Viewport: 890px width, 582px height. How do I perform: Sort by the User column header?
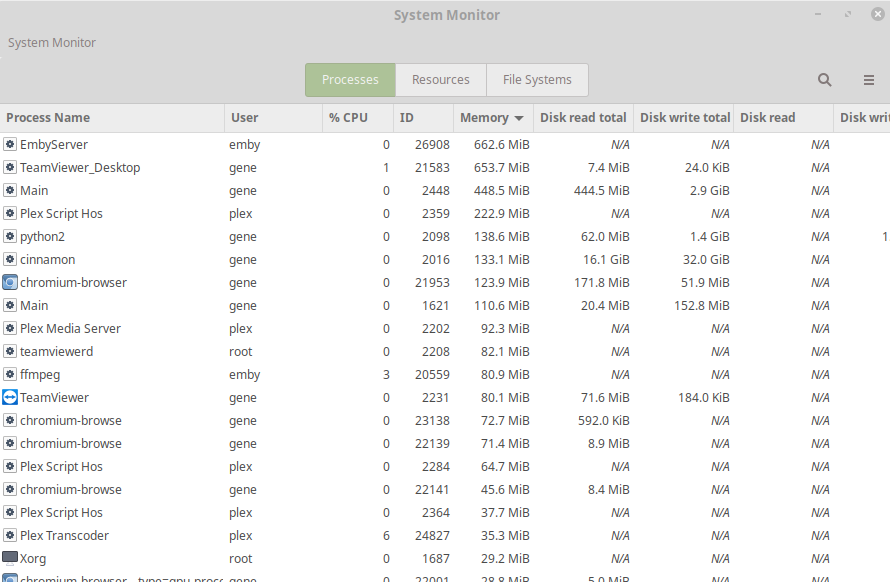(x=245, y=118)
